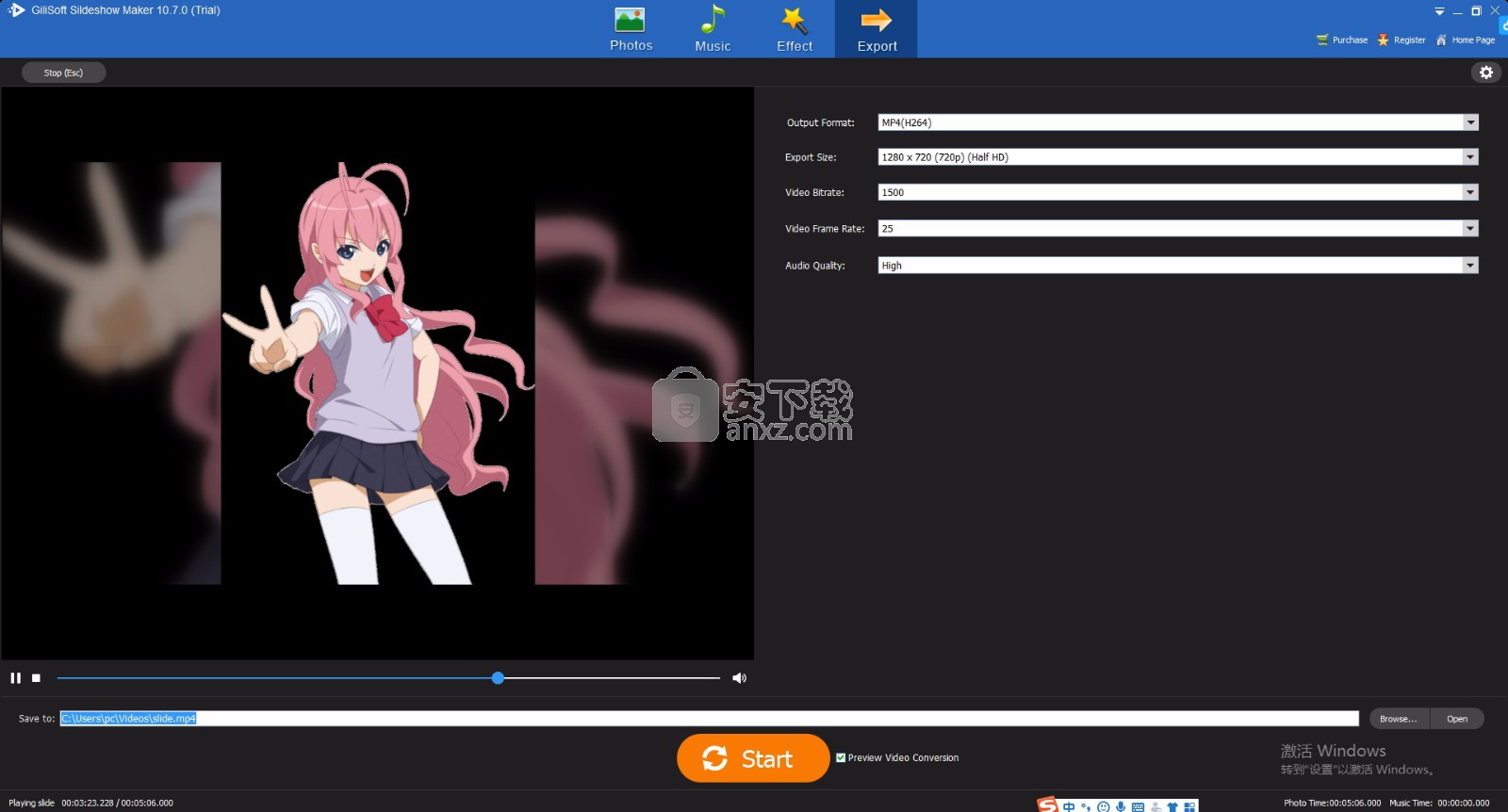Image resolution: width=1508 pixels, height=812 pixels.
Task: Open the IME emoji smiley icon
Action: 1104,806
